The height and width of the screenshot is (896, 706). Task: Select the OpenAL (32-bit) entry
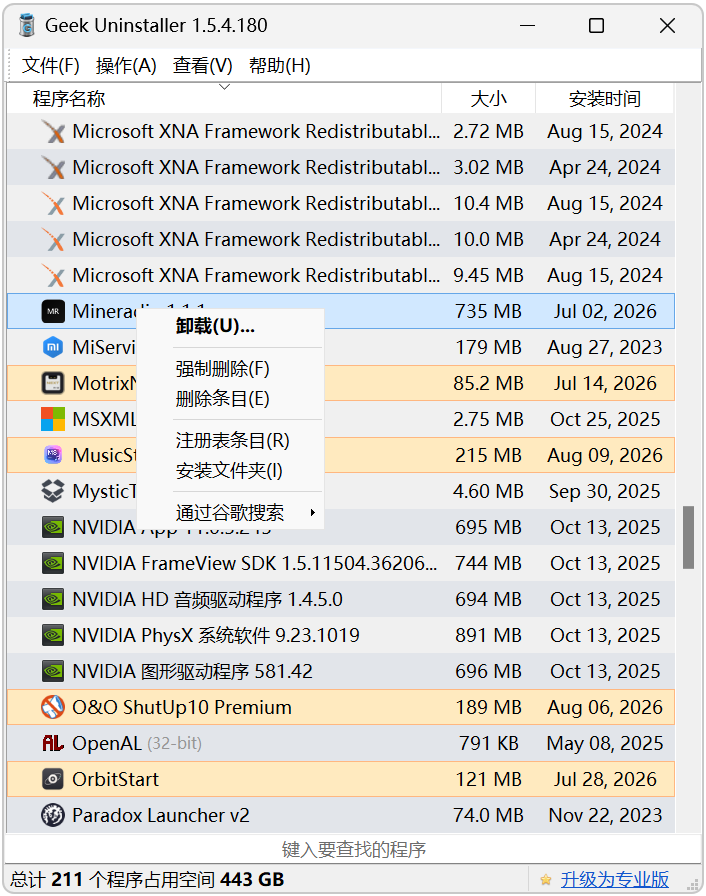tap(137, 743)
